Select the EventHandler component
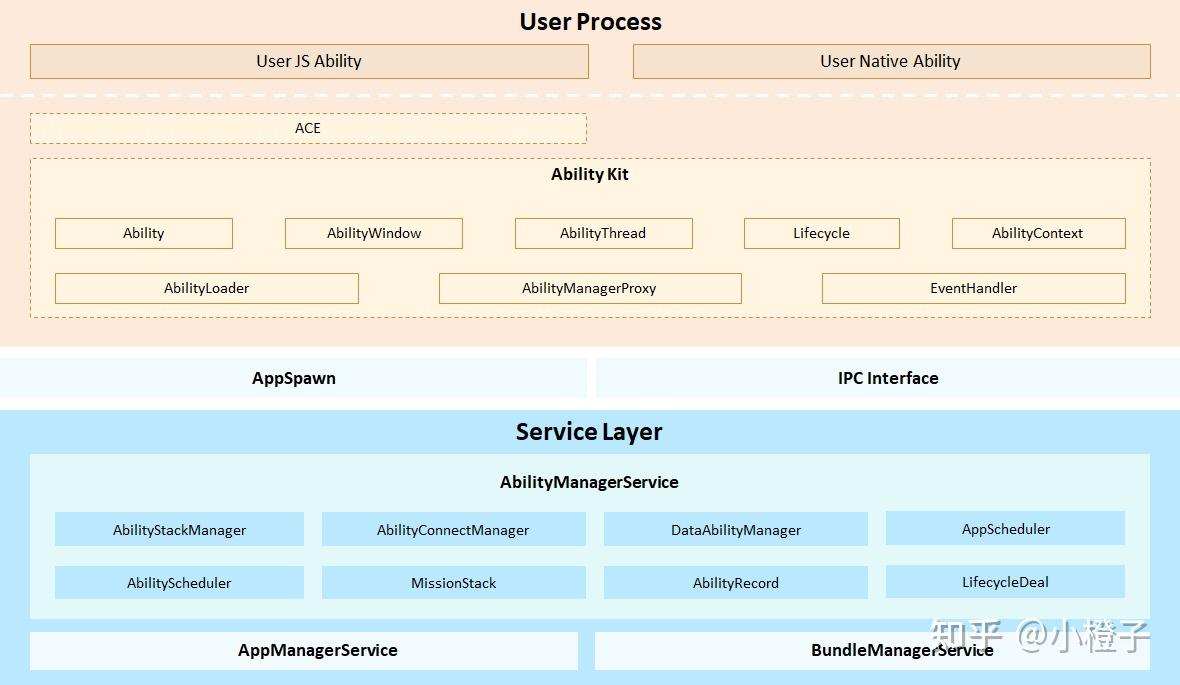Image resolution: width=1180 pixels, height=685 pixels. click(x=973, y=288)
